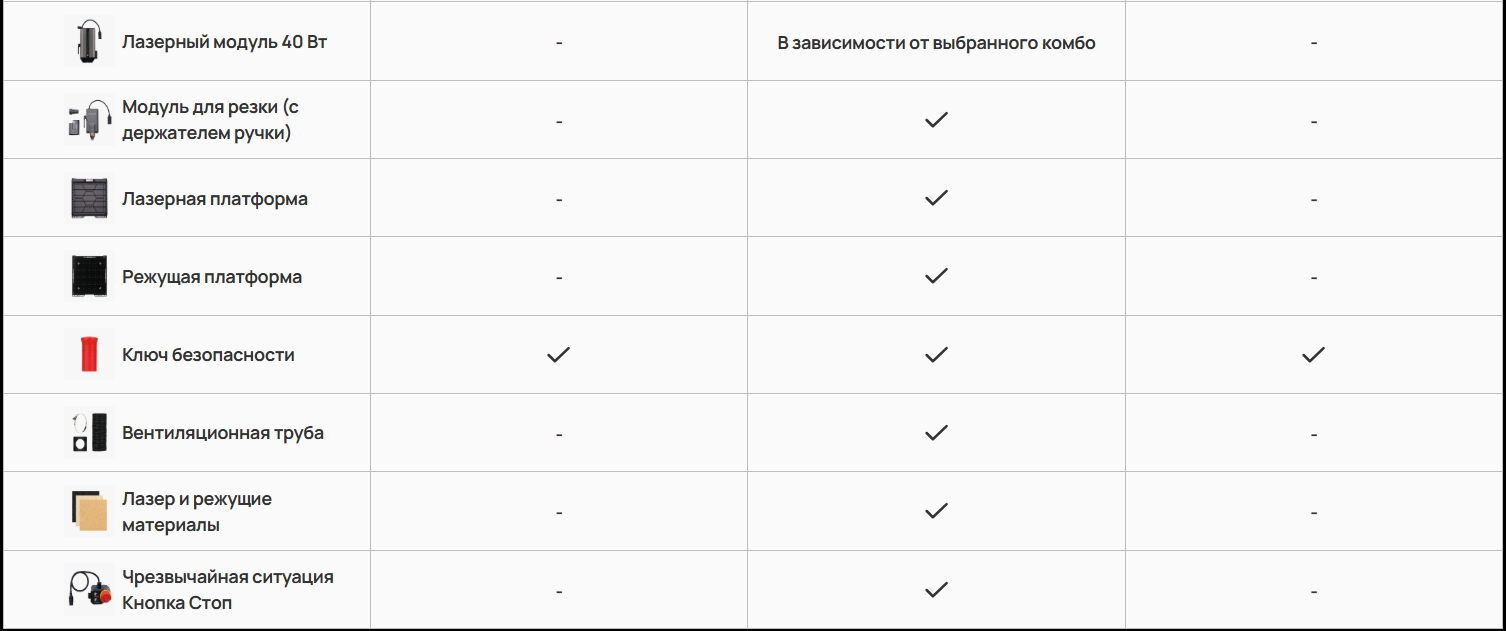Screen dimensions: 1506x631
Task: Click the 'Лазер и режущие материалы' label
Action: click(197, 511)
